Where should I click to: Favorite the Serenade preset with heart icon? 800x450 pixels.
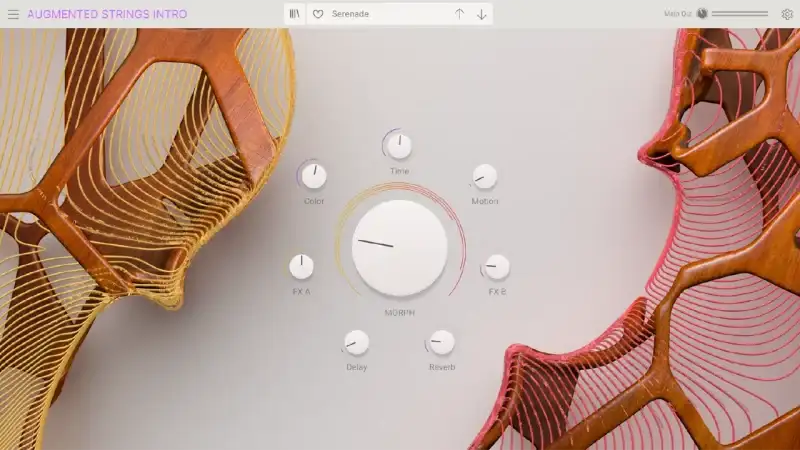click(x=318, y=14)
